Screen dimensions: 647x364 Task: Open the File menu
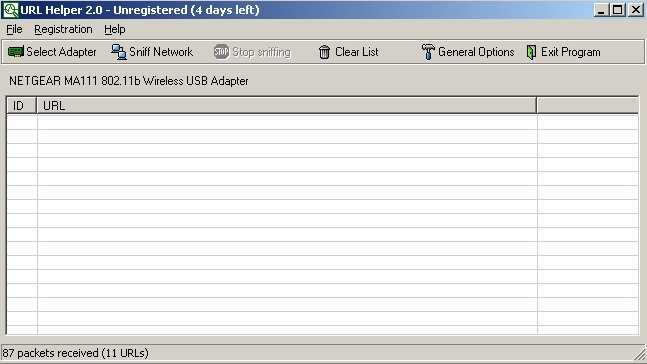(x=14, y=29)
